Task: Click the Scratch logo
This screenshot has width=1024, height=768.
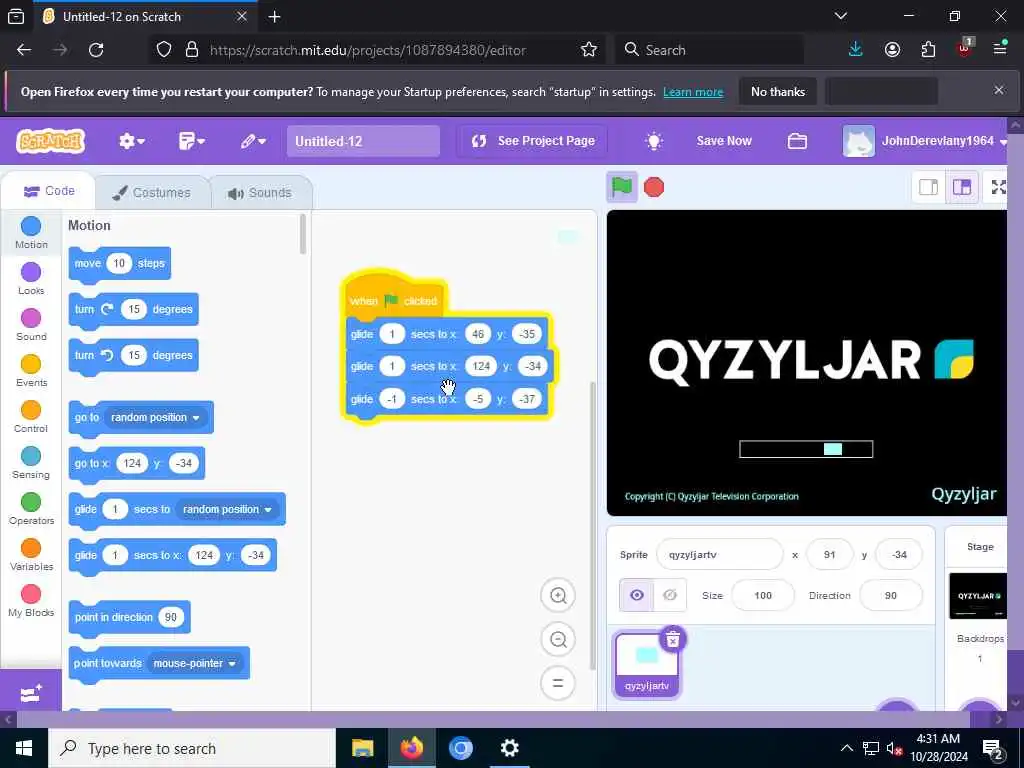Action: tap(51, 140)
